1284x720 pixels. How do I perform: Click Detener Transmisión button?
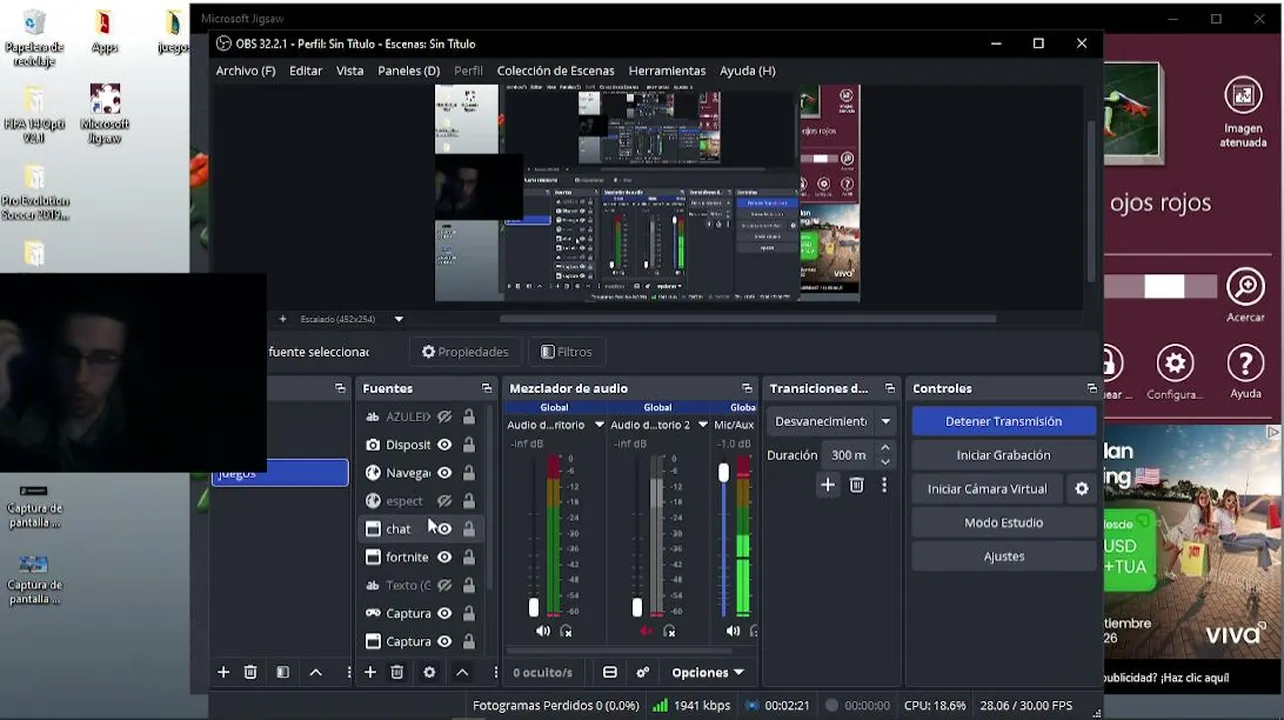point(1004,422)
